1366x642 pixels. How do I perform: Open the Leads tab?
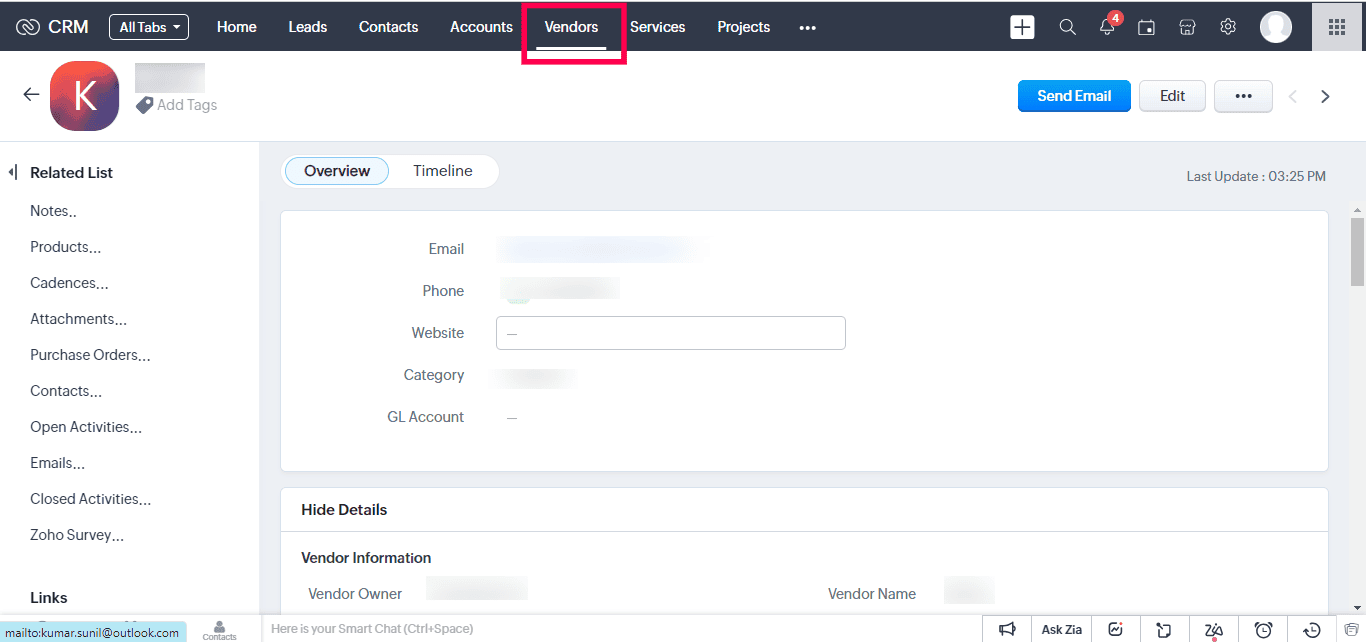point(308,27)
